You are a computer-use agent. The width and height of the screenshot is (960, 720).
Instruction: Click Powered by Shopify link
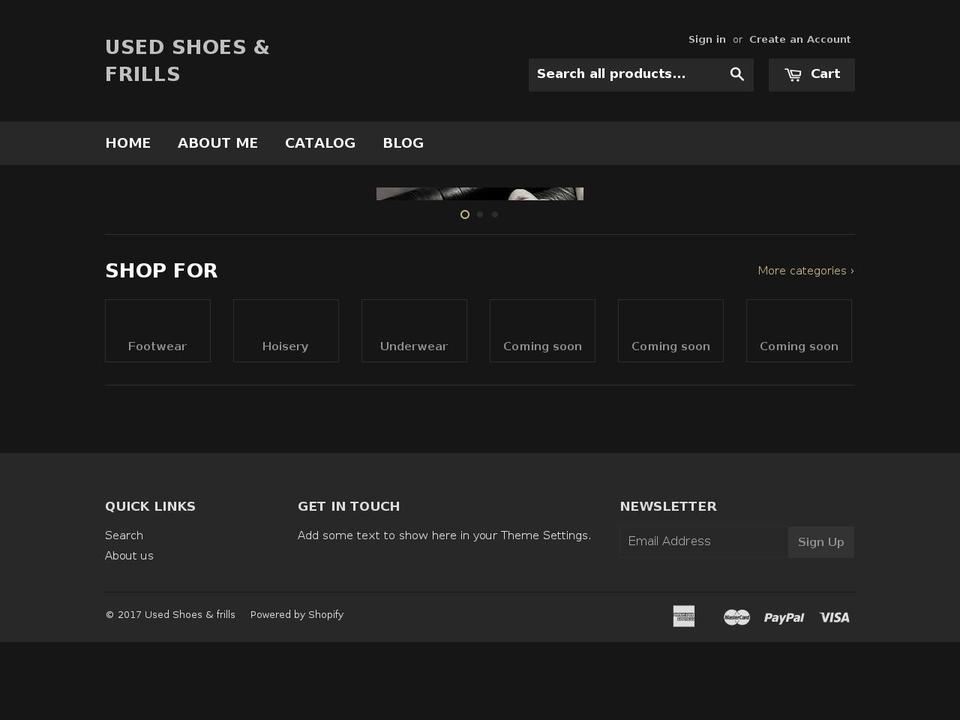click(296, 614)
